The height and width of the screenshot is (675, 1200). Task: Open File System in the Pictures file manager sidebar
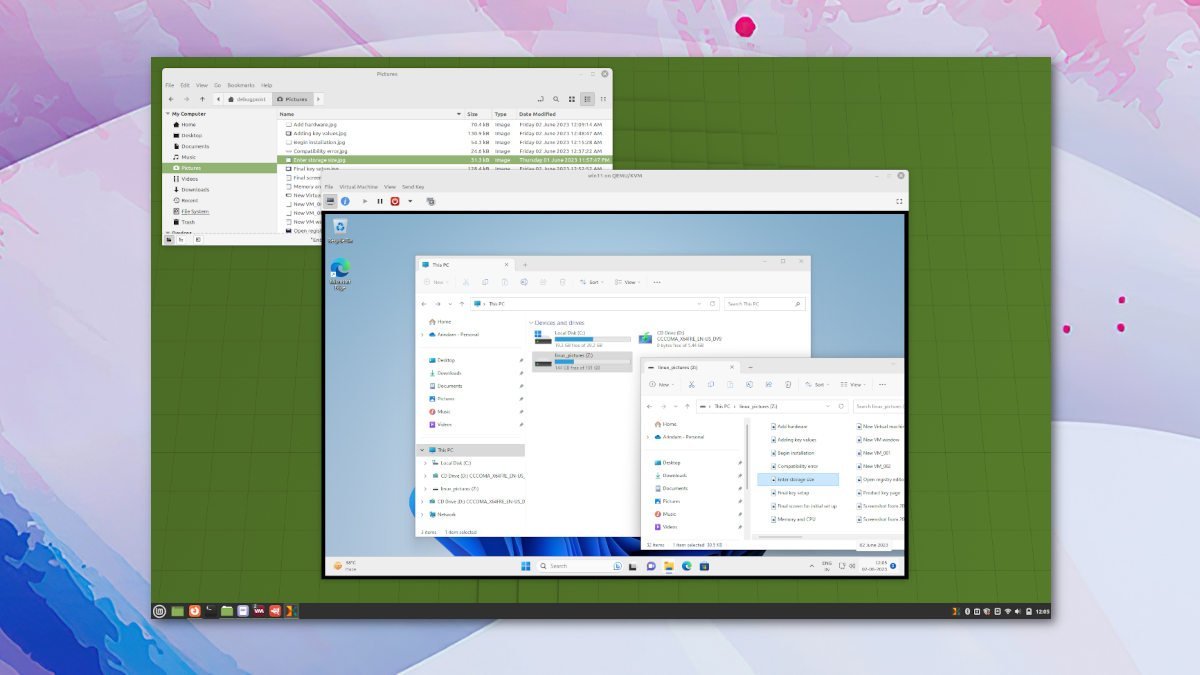[194, 211]
